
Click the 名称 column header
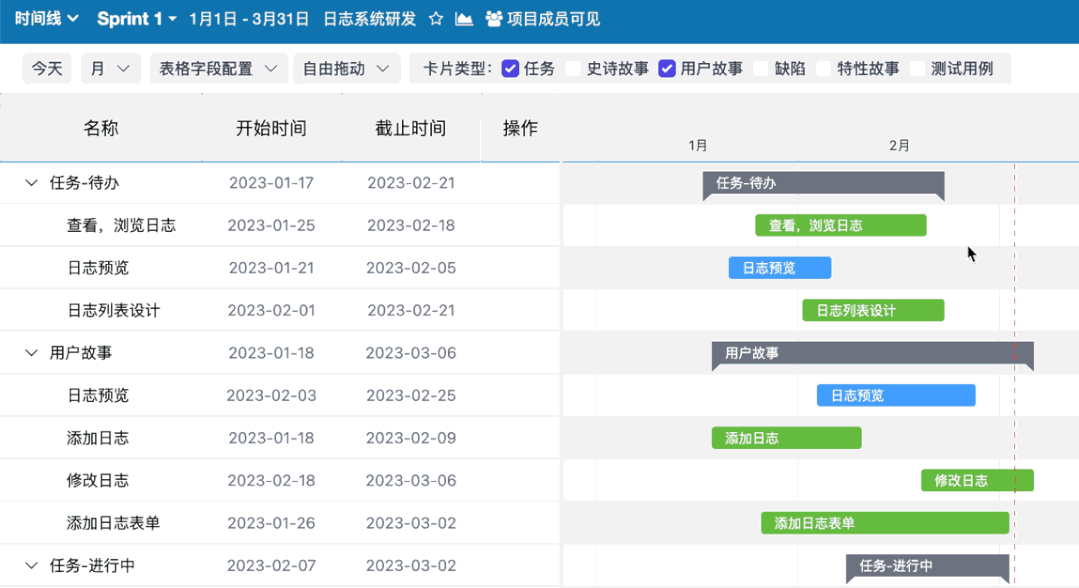(101, 128)
